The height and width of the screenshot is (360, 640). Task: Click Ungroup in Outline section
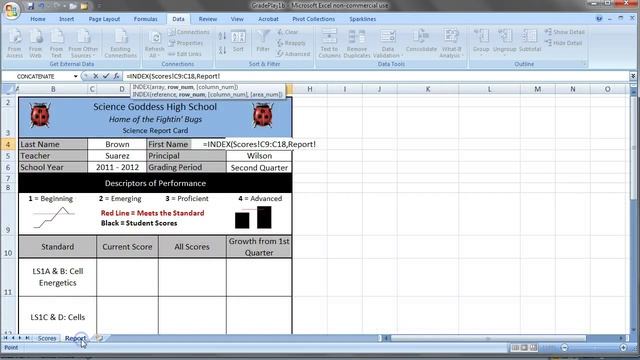[x=504, y=42]
